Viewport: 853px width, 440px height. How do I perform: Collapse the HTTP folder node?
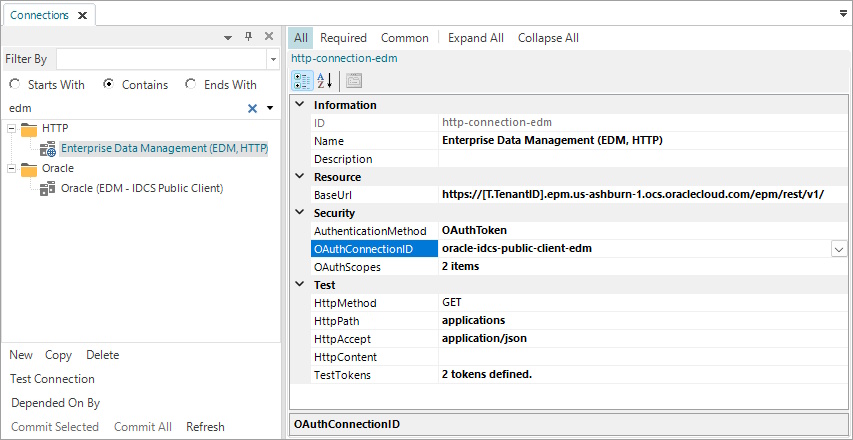[12, 128]
